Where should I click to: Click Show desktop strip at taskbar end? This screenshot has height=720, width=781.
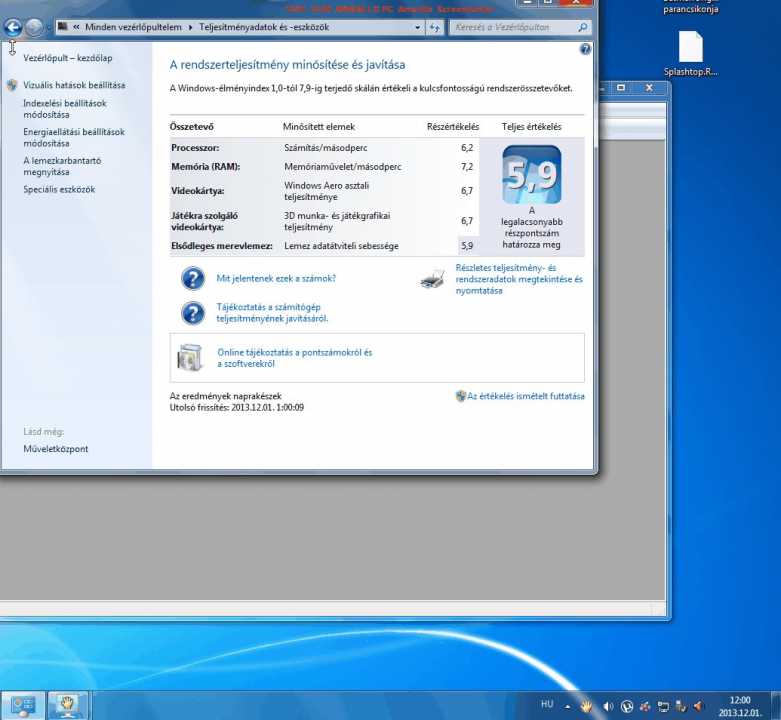pos(776,705)
